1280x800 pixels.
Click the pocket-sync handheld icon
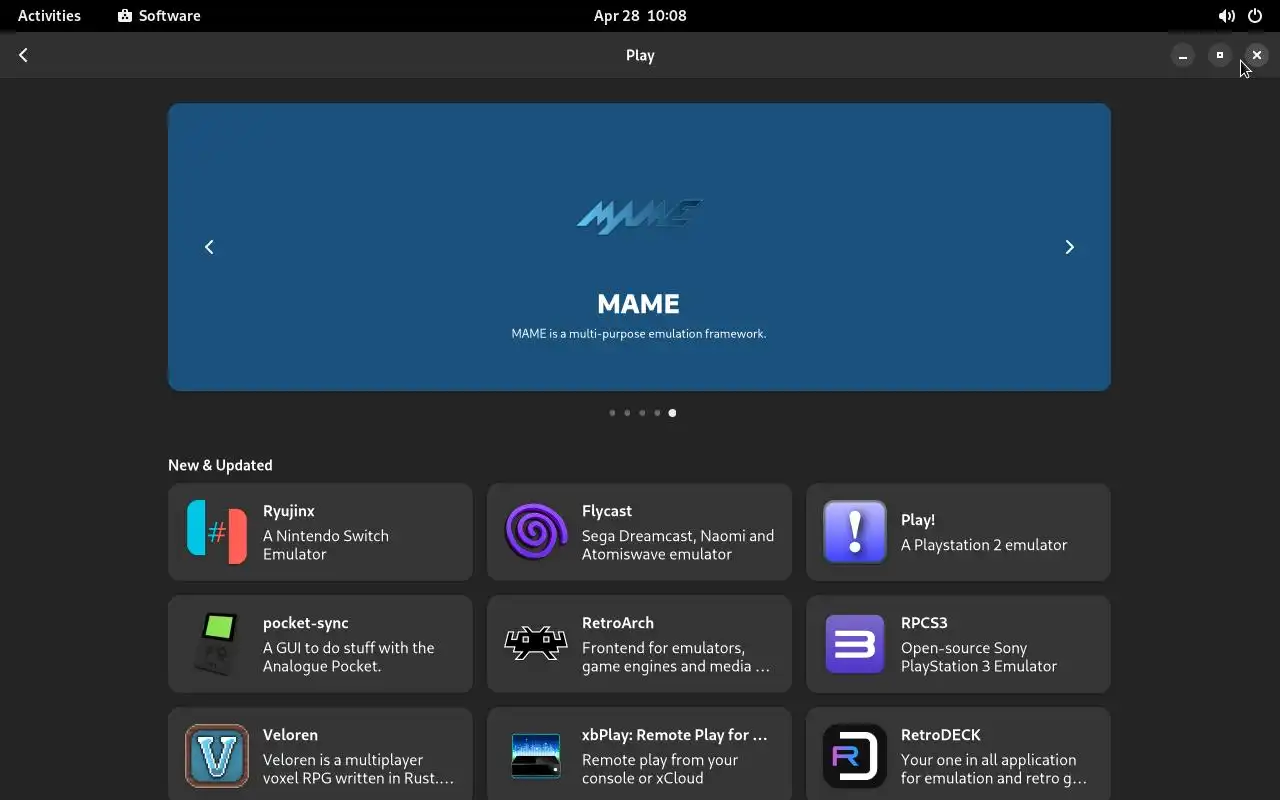[217, 644]
